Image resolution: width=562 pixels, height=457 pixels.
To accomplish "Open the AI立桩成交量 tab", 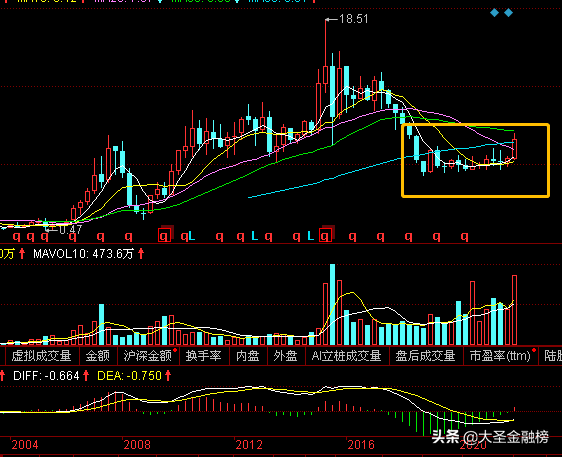I will (x=347, y=356).
